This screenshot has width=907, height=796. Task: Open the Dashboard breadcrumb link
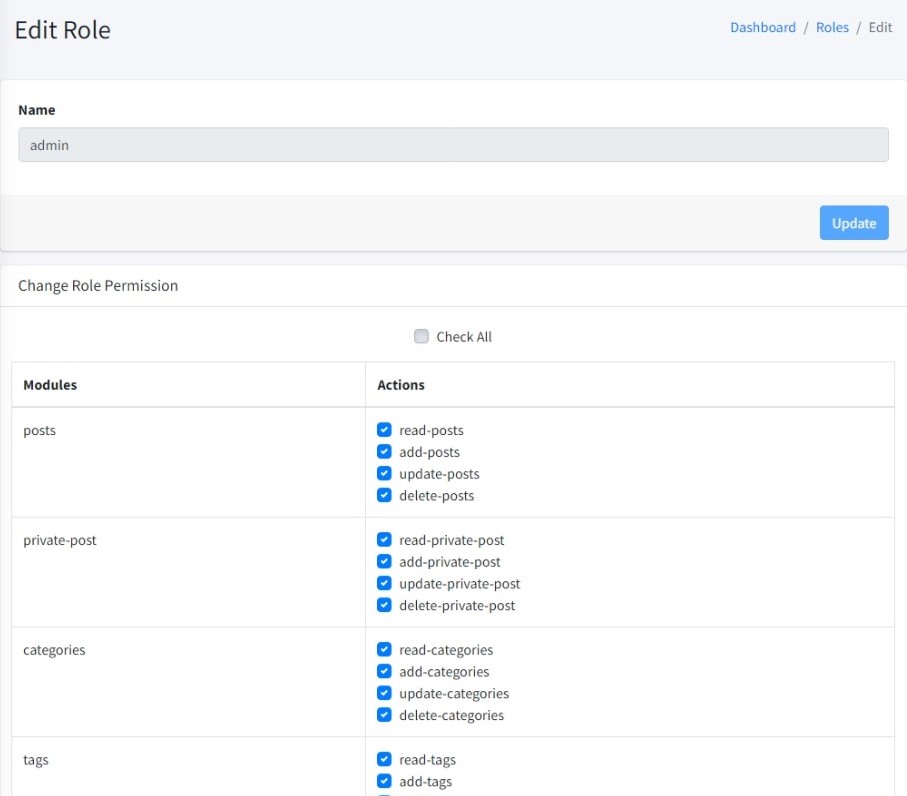pos(762,28)
